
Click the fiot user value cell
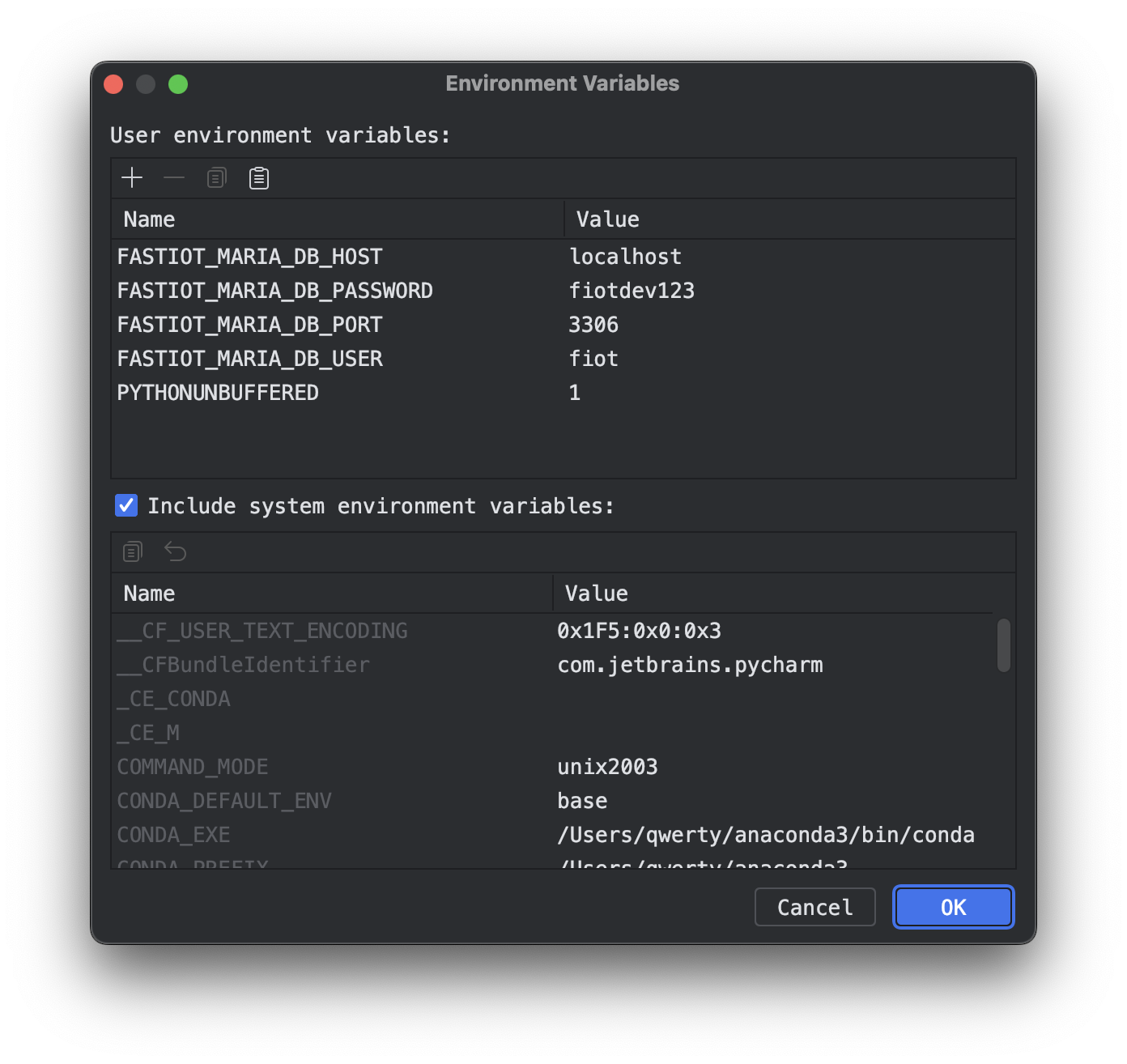[x=790, y=359]
